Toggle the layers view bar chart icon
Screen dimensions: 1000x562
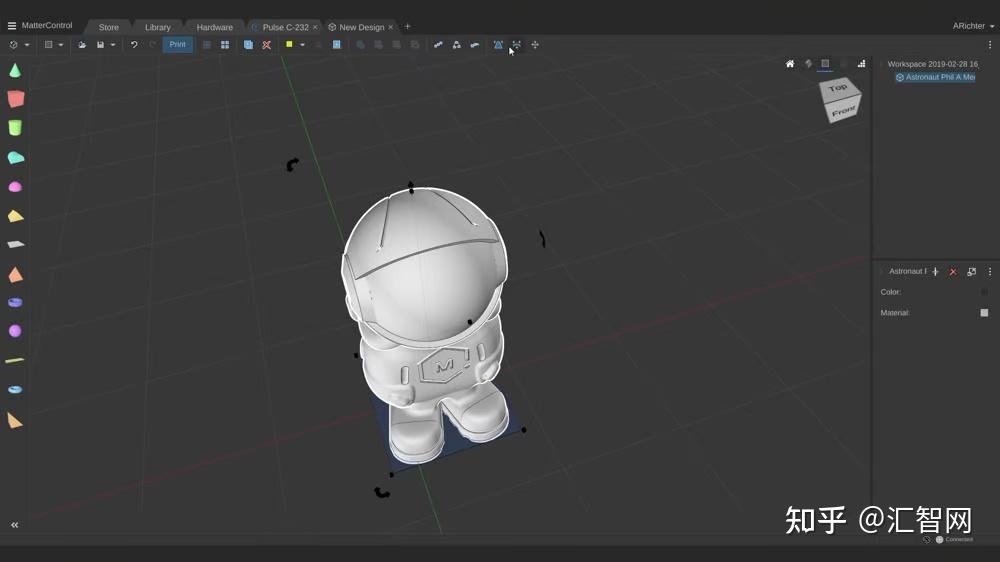[x=862, y=64]
